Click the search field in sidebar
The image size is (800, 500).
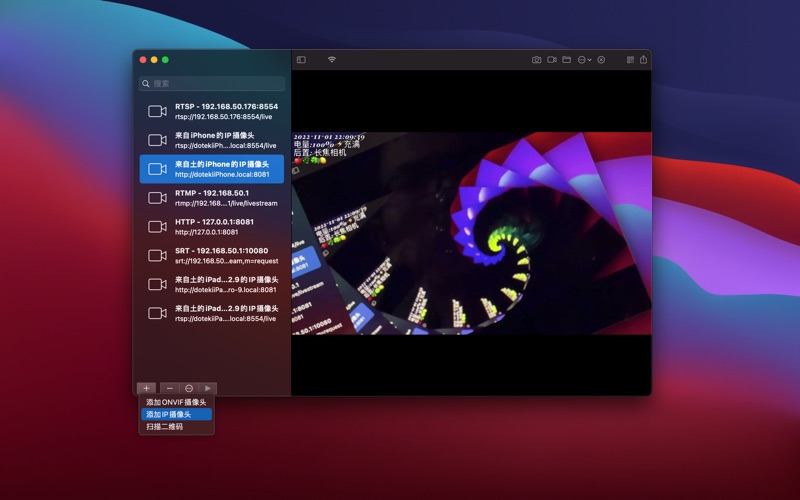click(212, 84)
